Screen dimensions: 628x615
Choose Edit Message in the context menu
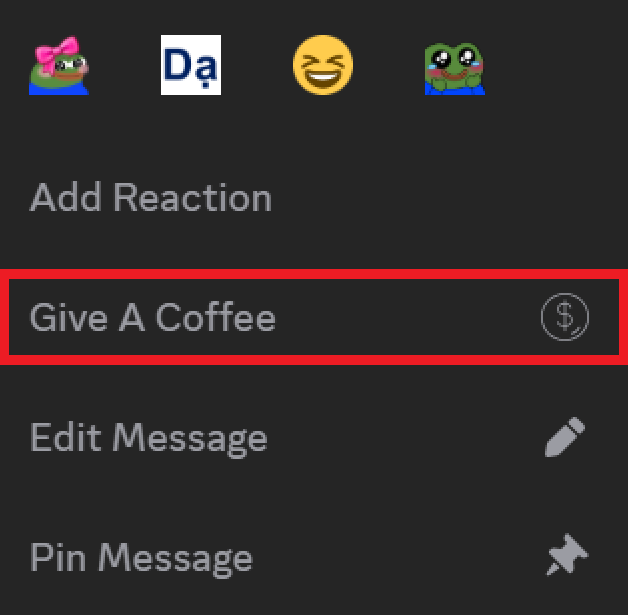point(314,437)
